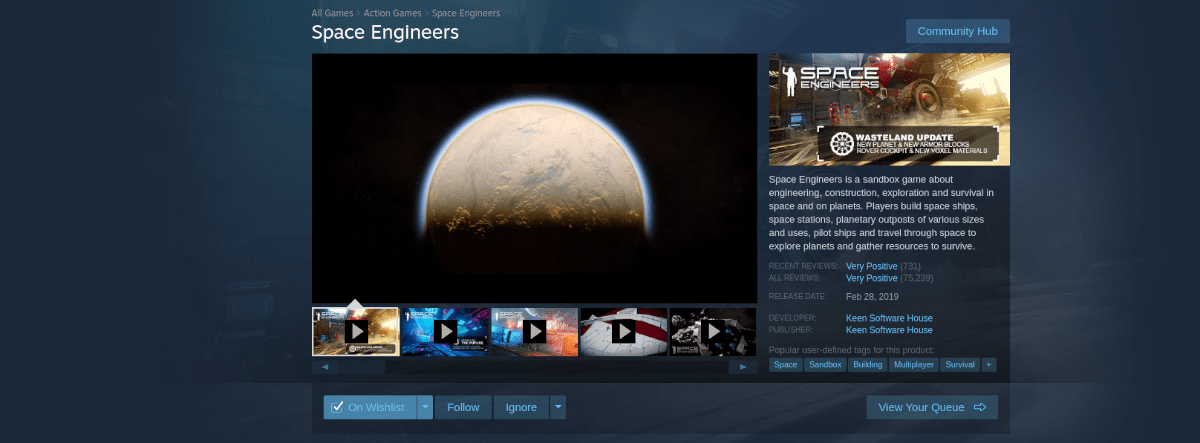This screenshot has height=443, width=1200.
Task: Select the Survival tag
Action: [x=960, y=365]
